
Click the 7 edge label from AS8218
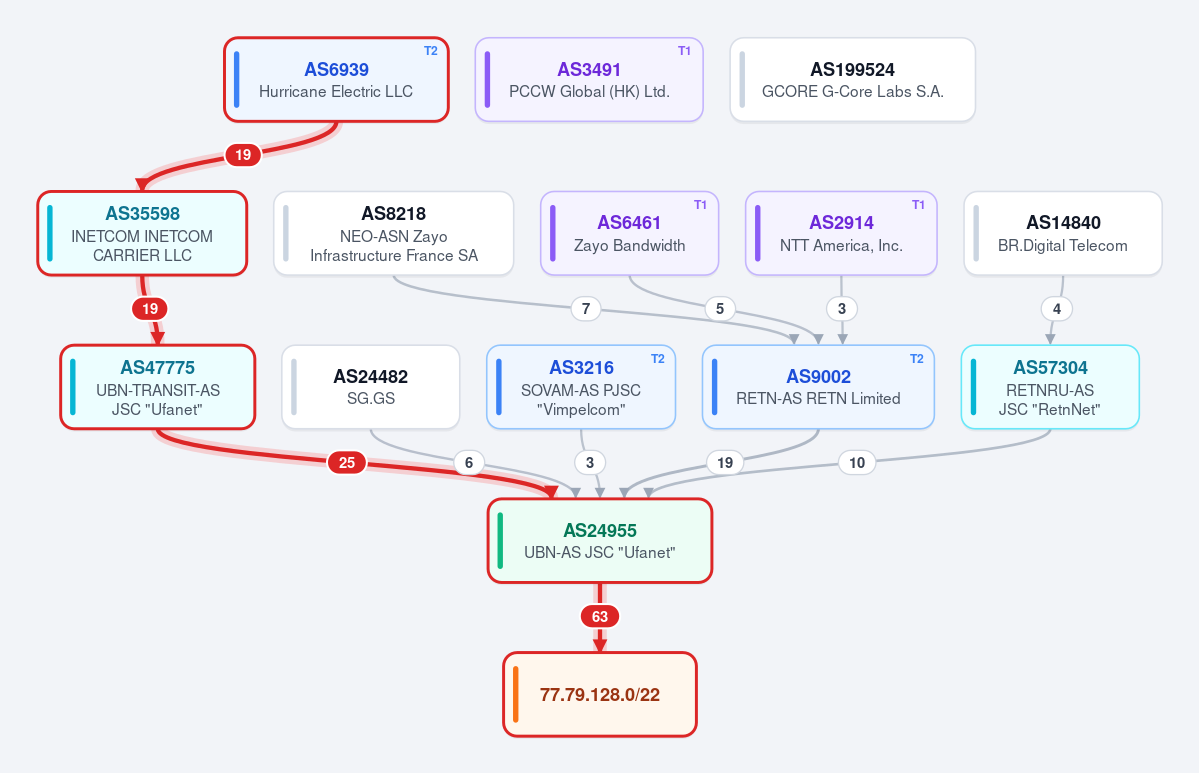click(x=587, y=309)
